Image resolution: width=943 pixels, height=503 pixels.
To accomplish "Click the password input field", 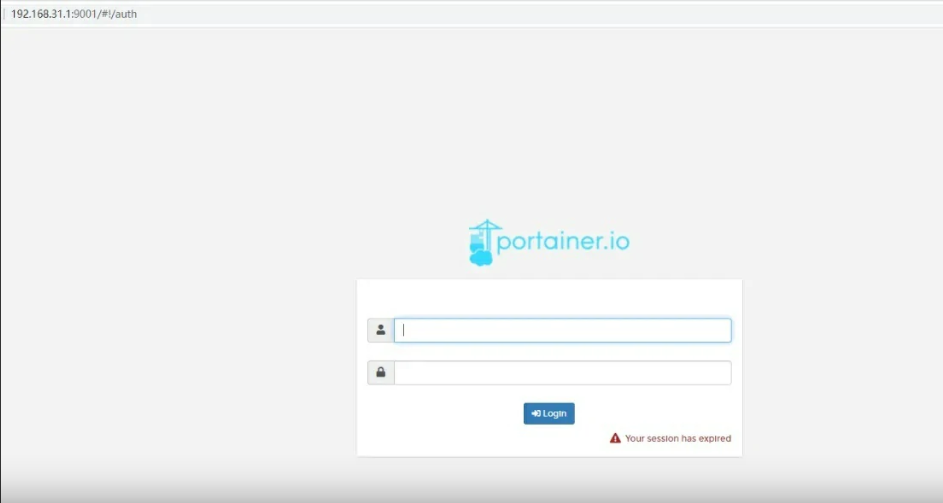I will tap(562, 372).
